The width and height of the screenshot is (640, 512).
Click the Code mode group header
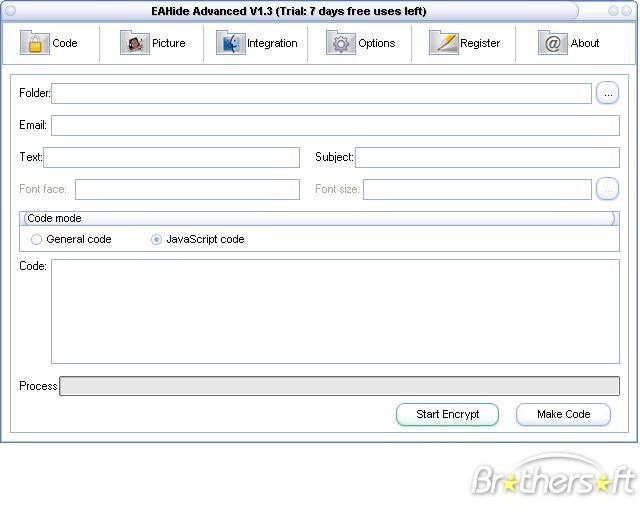319,218
